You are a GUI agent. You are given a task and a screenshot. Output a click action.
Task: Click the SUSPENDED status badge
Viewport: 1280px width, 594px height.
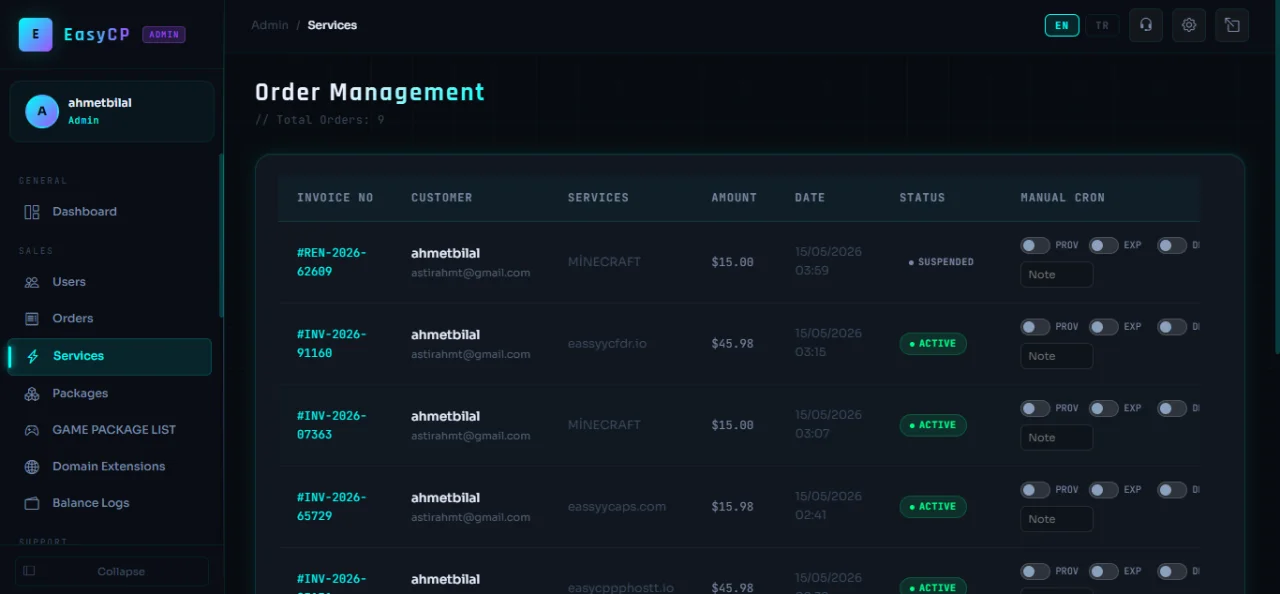pos(941,262)
